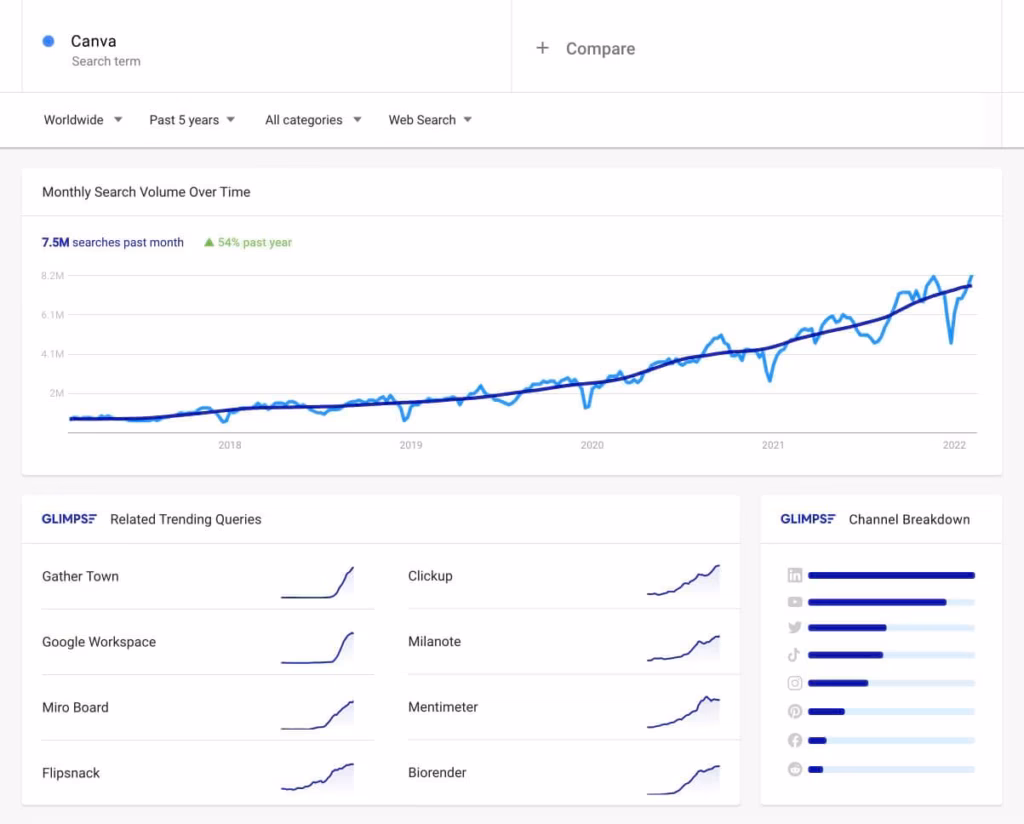The width and height of the screenshot is (1024, 824).
Task: Click the Twitter channel icon
Action: pyautogui.click(x=794, y=628)
